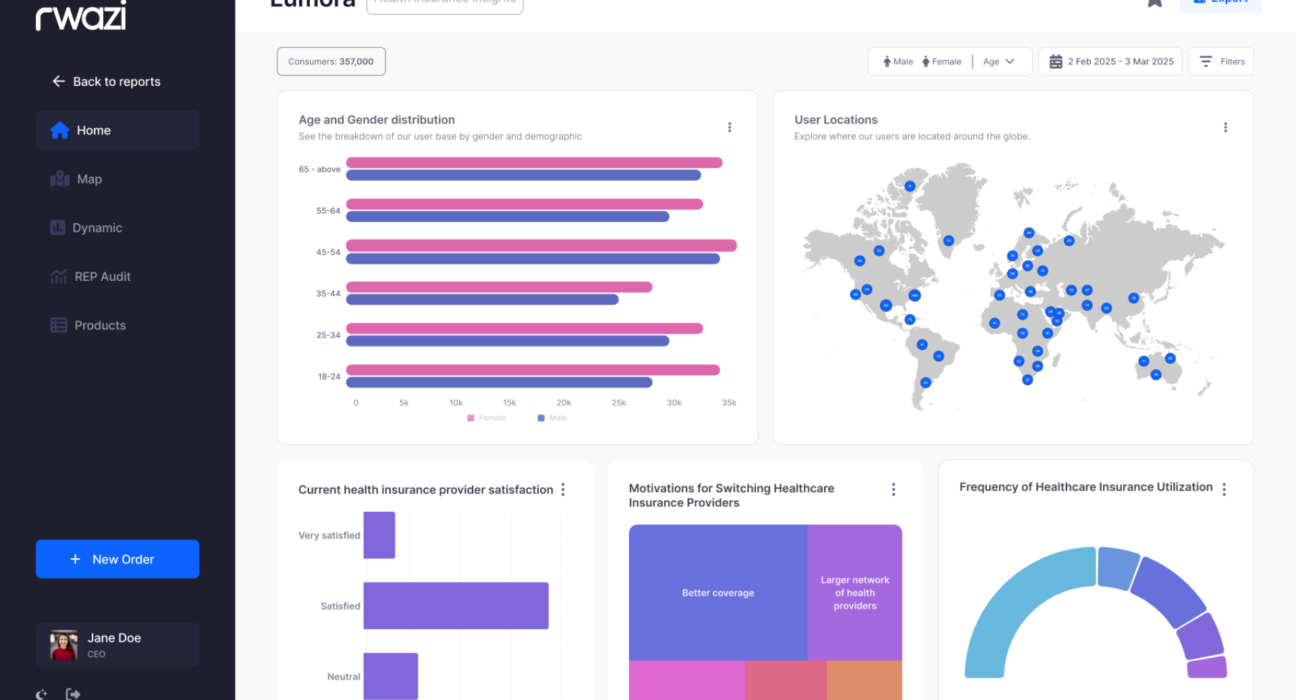Open Age and Gender chart options menu
The image size is (1296, 700).
pos(729,127)
